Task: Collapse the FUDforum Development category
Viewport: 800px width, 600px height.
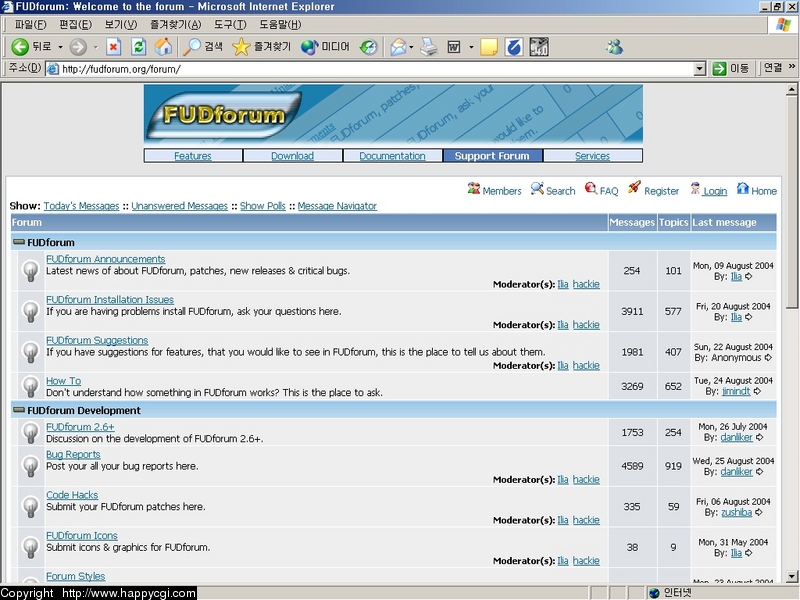Action: 19,410
